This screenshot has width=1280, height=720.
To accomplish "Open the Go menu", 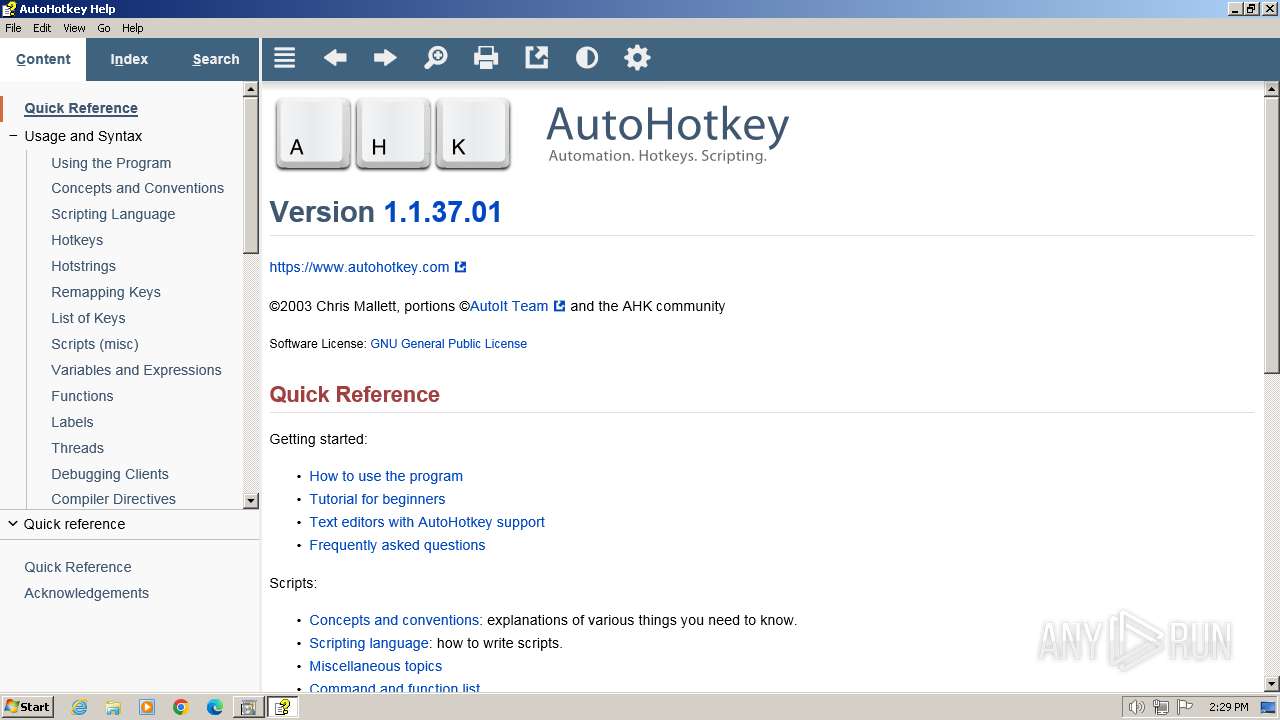I will 104,28.
